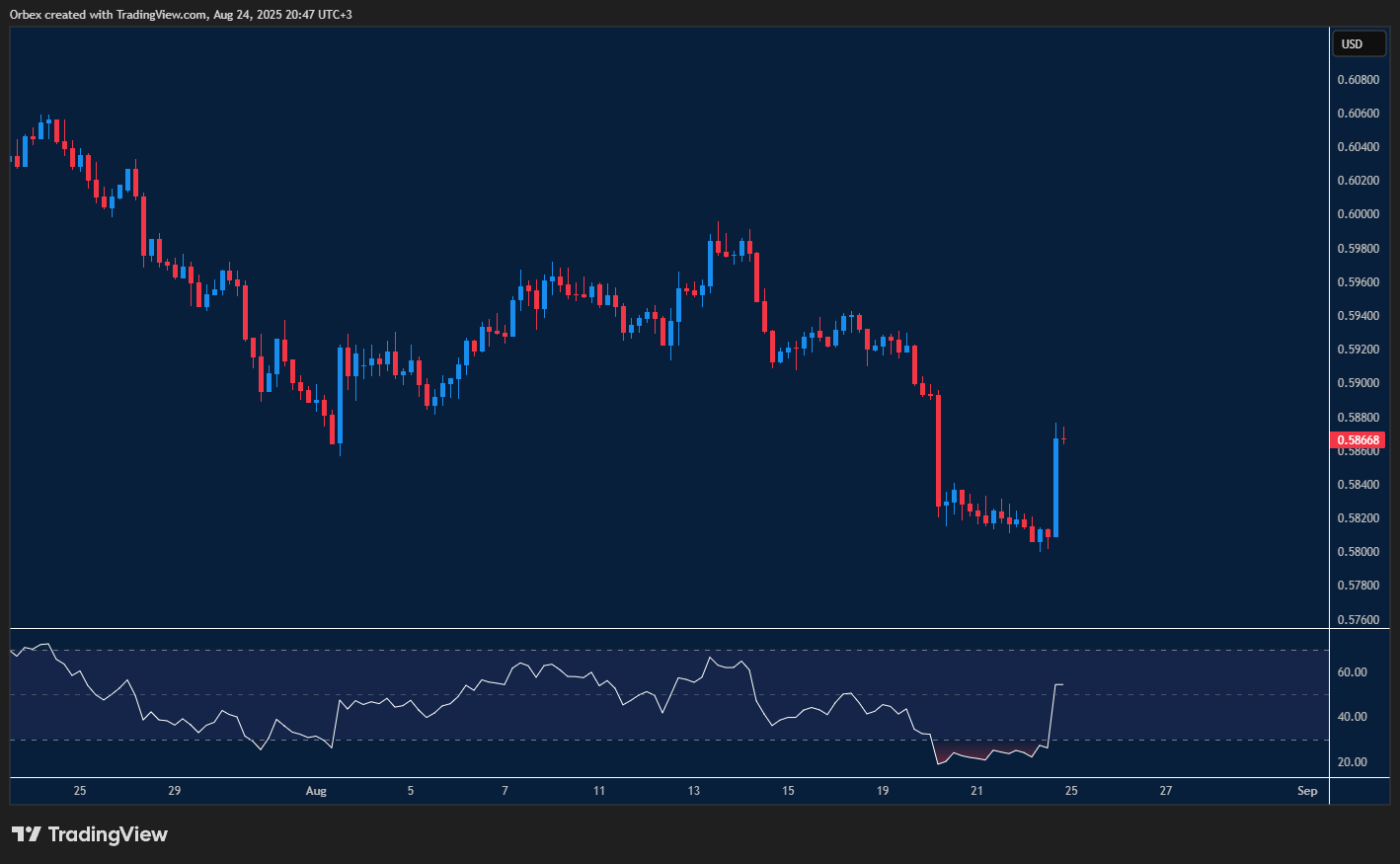Click the 0.57600 price axis label
This screenshot has height=864, width=1400.
[x=1358, y=620]
